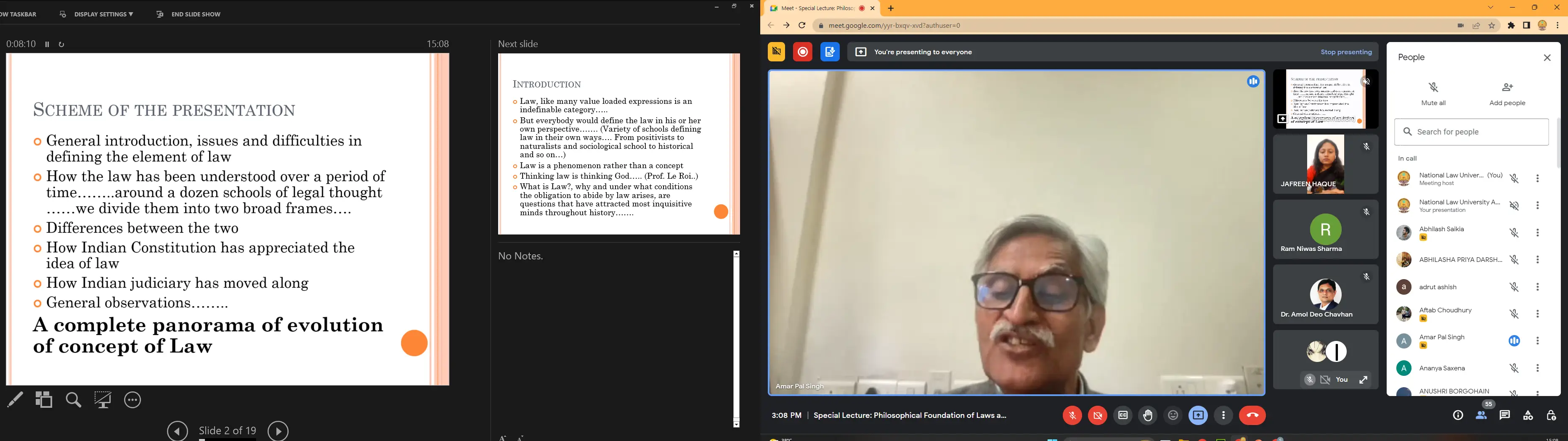Open the send a reaction emoji button
The width and height of the screenshot is (1568, 441).
tap(1173, 415)
